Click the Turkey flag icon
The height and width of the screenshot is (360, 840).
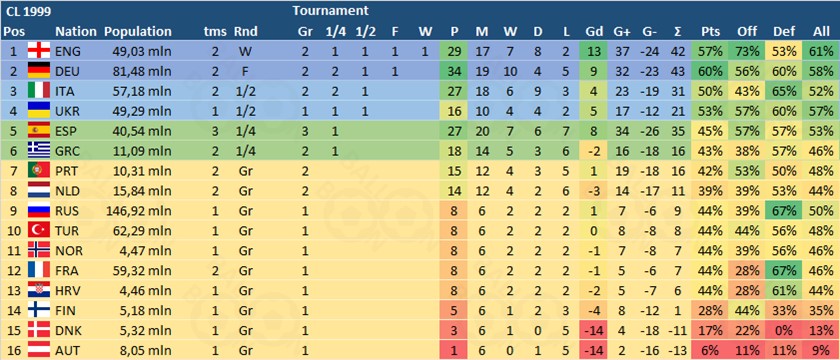pyautogui.click(x=38, y=231)
